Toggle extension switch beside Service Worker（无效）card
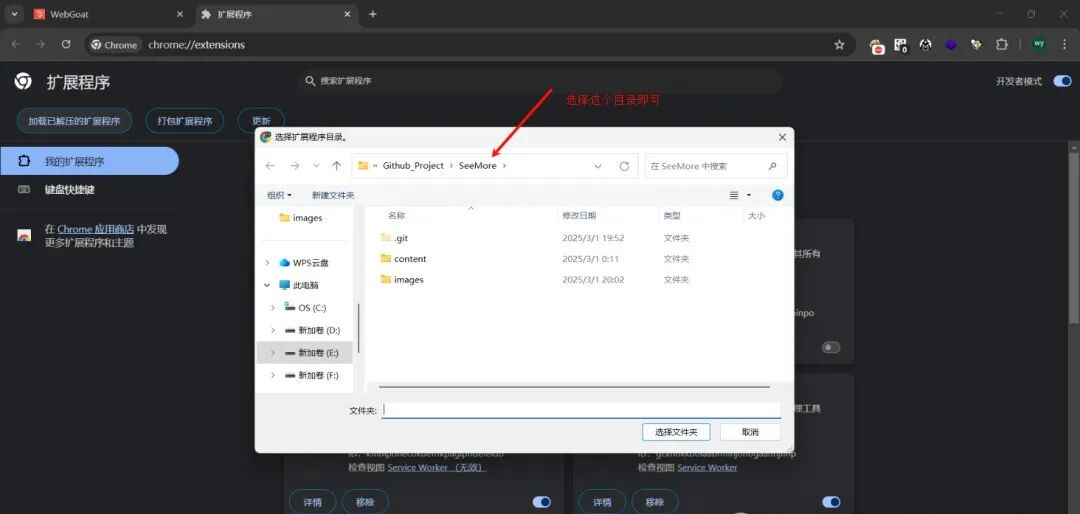 coord(542,502)
